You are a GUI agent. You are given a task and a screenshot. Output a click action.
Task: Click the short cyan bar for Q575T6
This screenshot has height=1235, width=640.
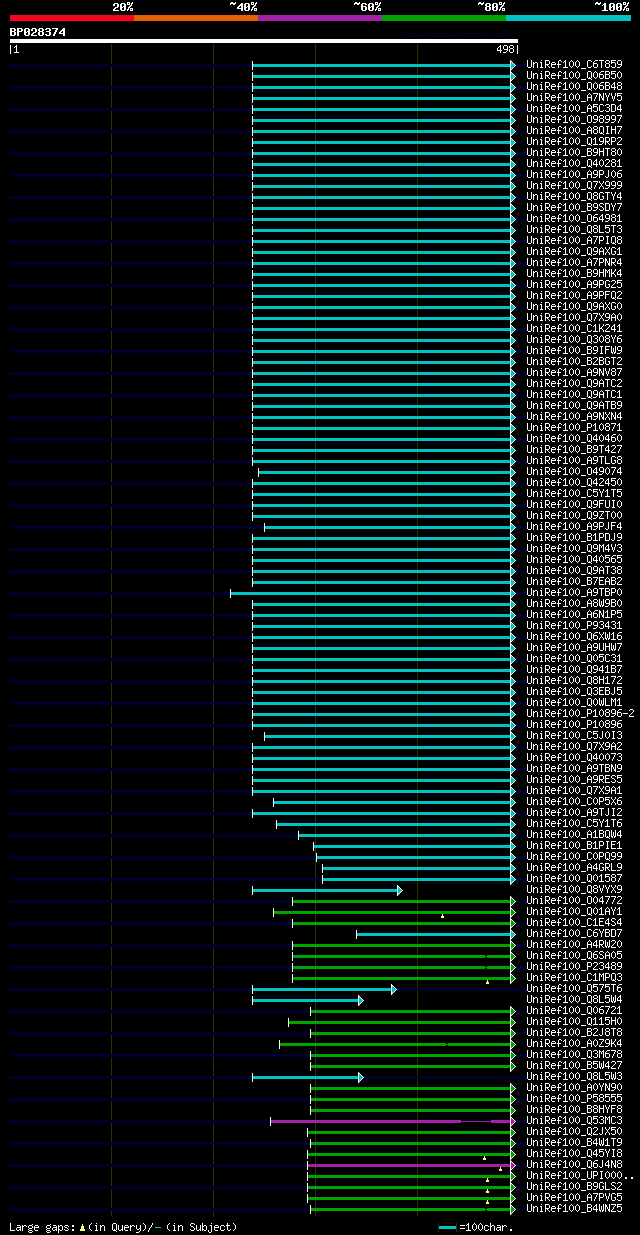(x=324, y=989)
